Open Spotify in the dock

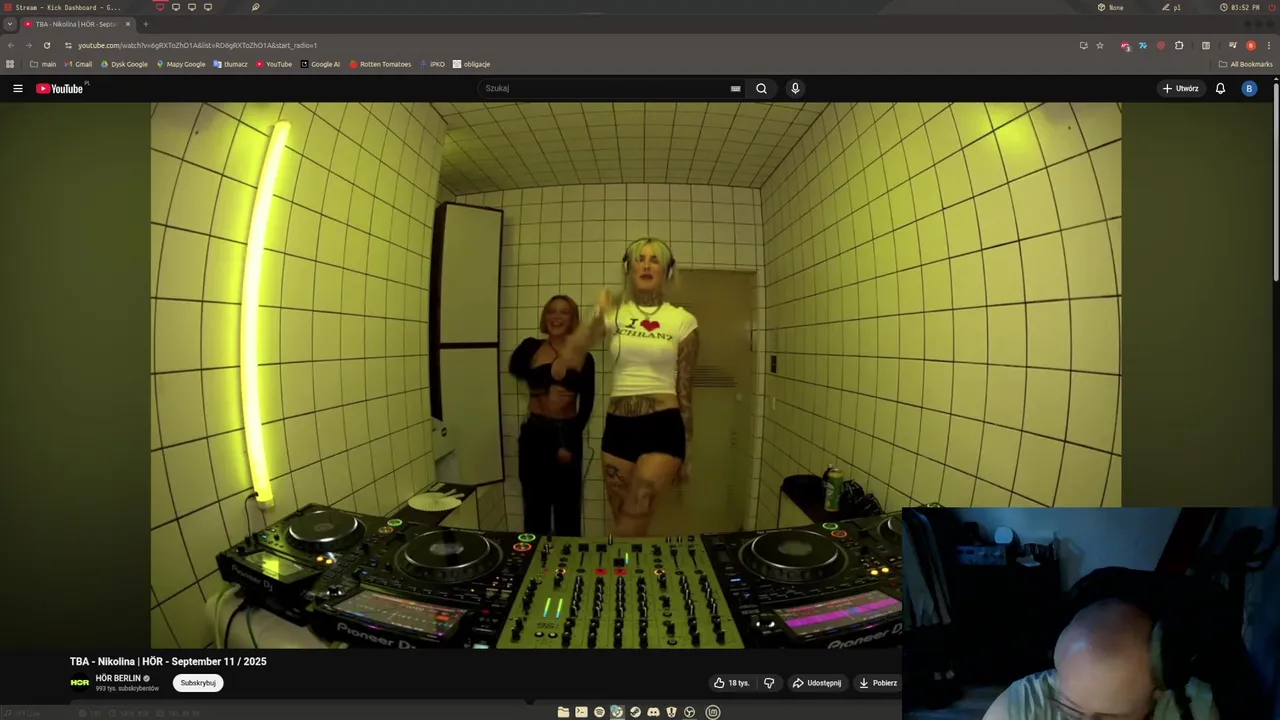point(599,712)
